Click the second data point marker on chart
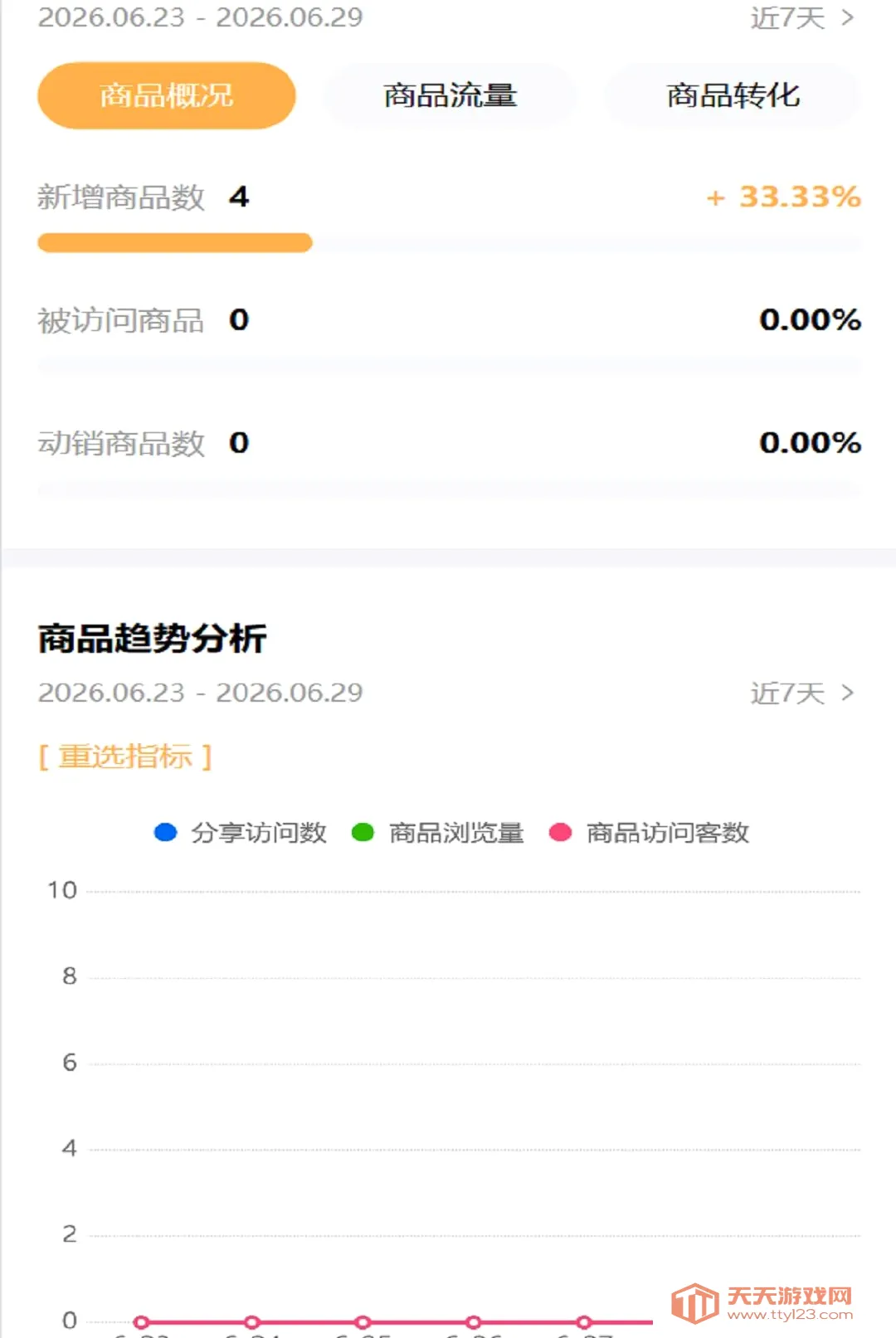This screenshot has height=1338, width=896. pyautogui.click(x=252, y=1322)
